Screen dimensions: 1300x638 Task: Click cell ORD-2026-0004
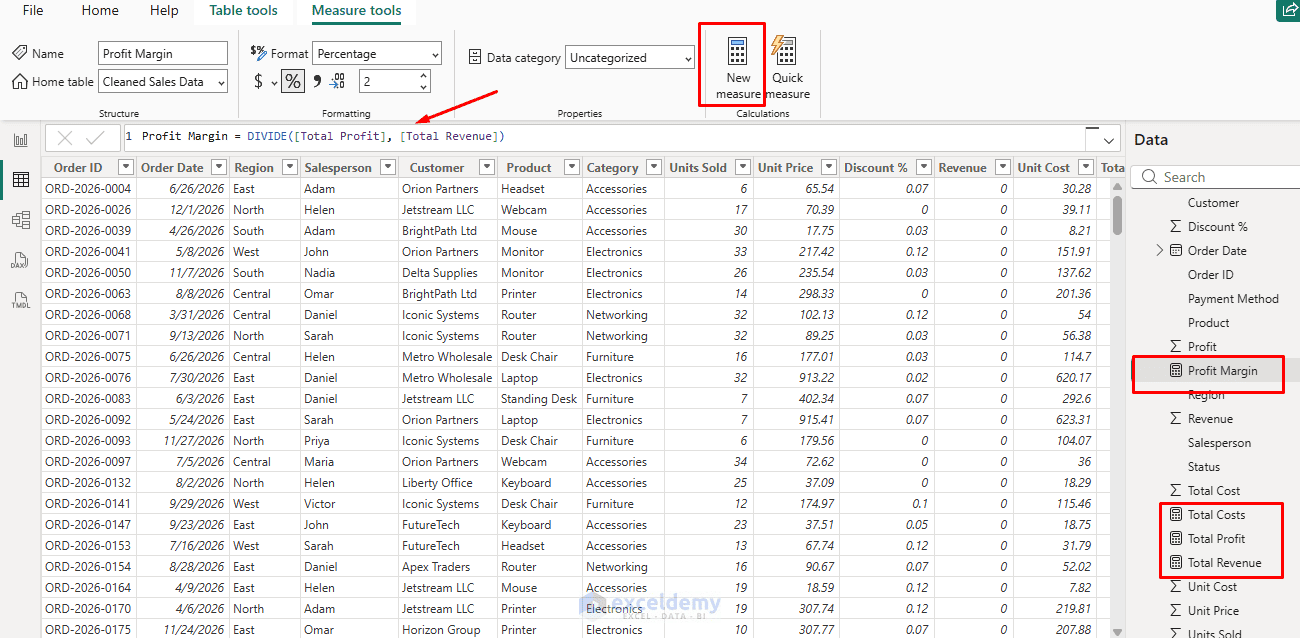(x=88, y=189)
